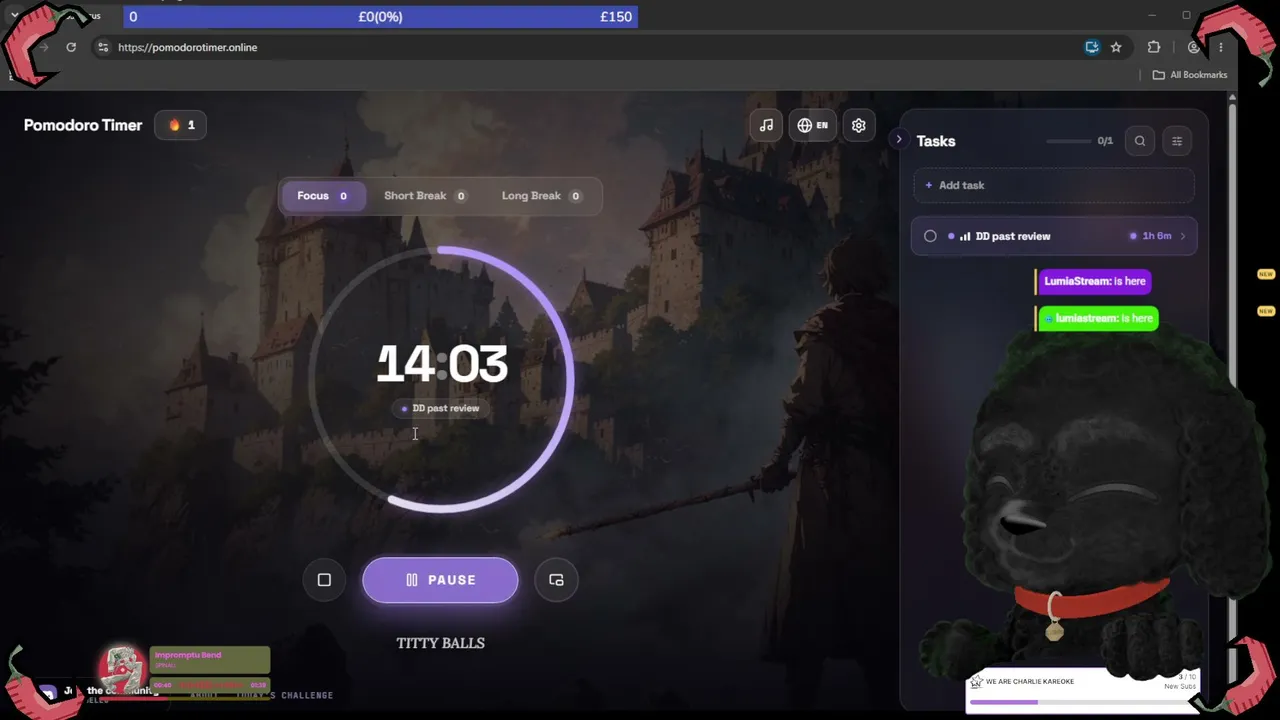This screenshot has width=1280, height=720.
Task: Click the 14:03 countdown display
Action: click(442, 364)
